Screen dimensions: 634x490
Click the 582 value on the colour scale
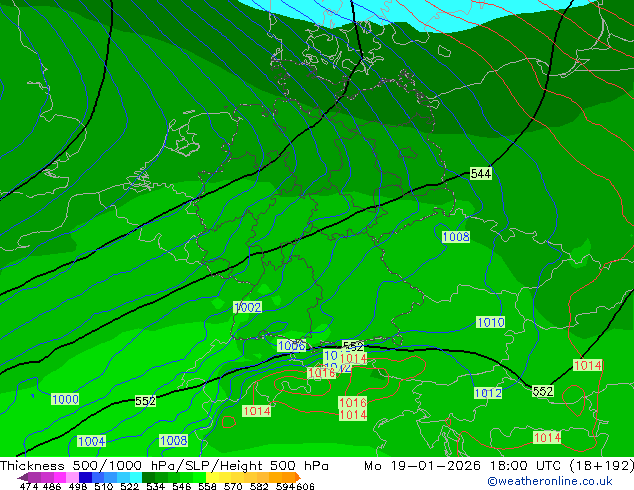point(259,486)
